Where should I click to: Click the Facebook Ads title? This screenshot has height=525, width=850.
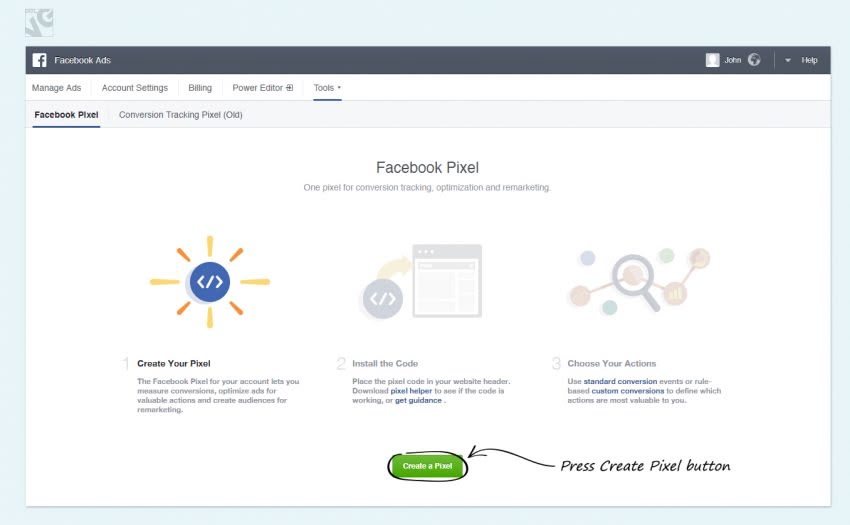pyautogui.click(x=82, y=60)
